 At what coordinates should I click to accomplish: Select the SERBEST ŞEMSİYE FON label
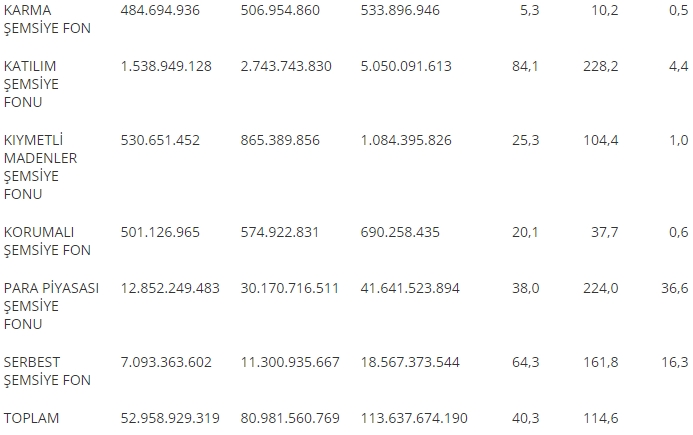pyautogui.click(x=47, y=371)
